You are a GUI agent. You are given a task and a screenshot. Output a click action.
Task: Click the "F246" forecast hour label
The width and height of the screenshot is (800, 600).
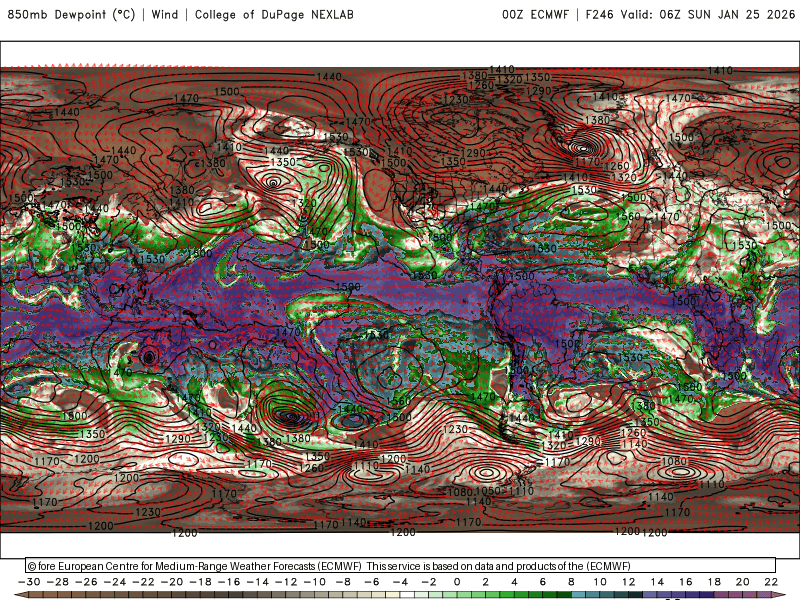599,14
